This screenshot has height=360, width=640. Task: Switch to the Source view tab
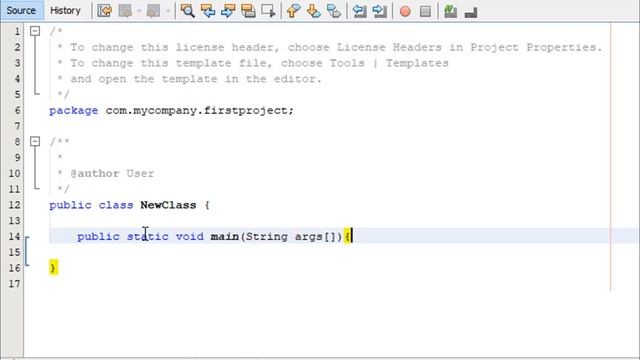point(21,11)
